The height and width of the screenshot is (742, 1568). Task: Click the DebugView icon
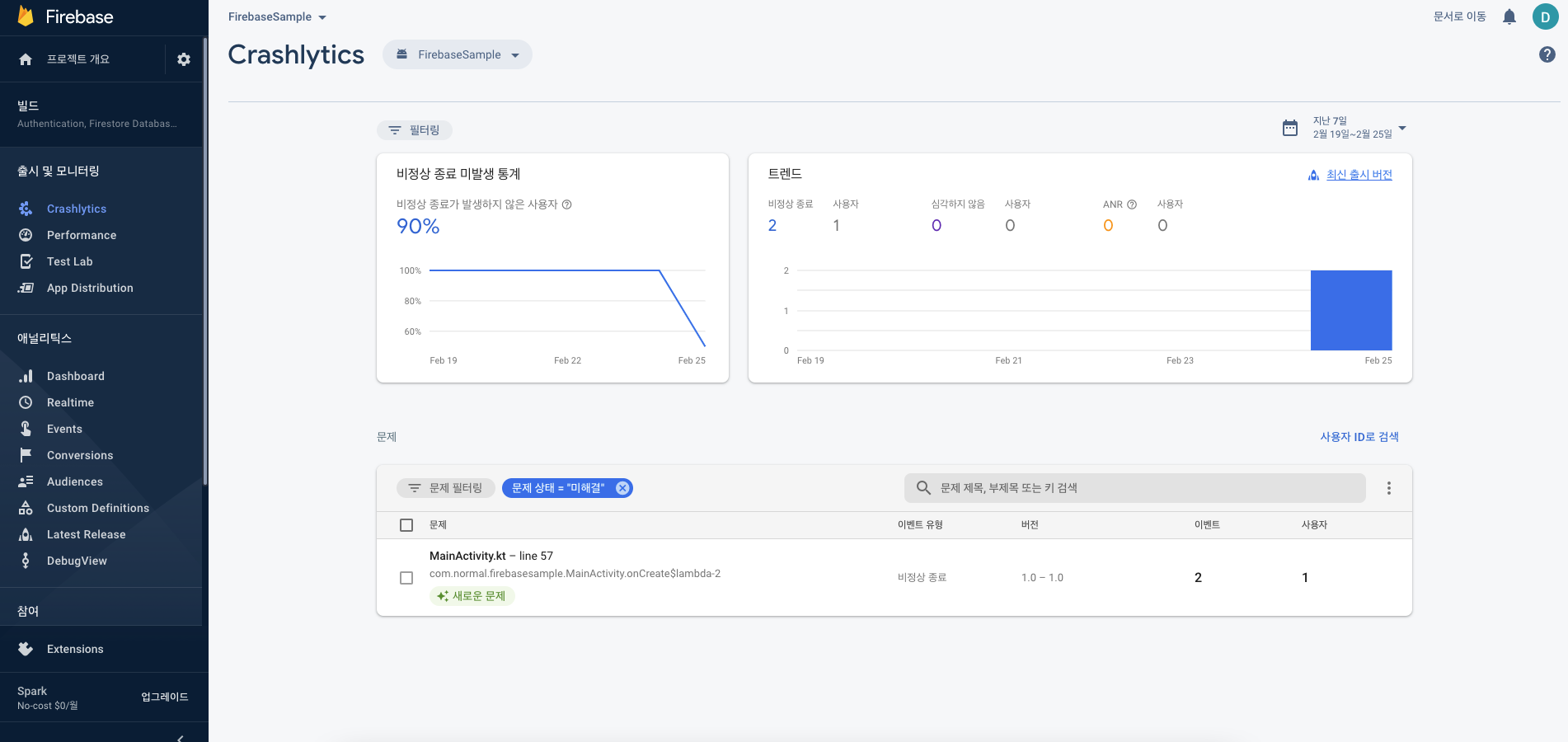(26, 561)
